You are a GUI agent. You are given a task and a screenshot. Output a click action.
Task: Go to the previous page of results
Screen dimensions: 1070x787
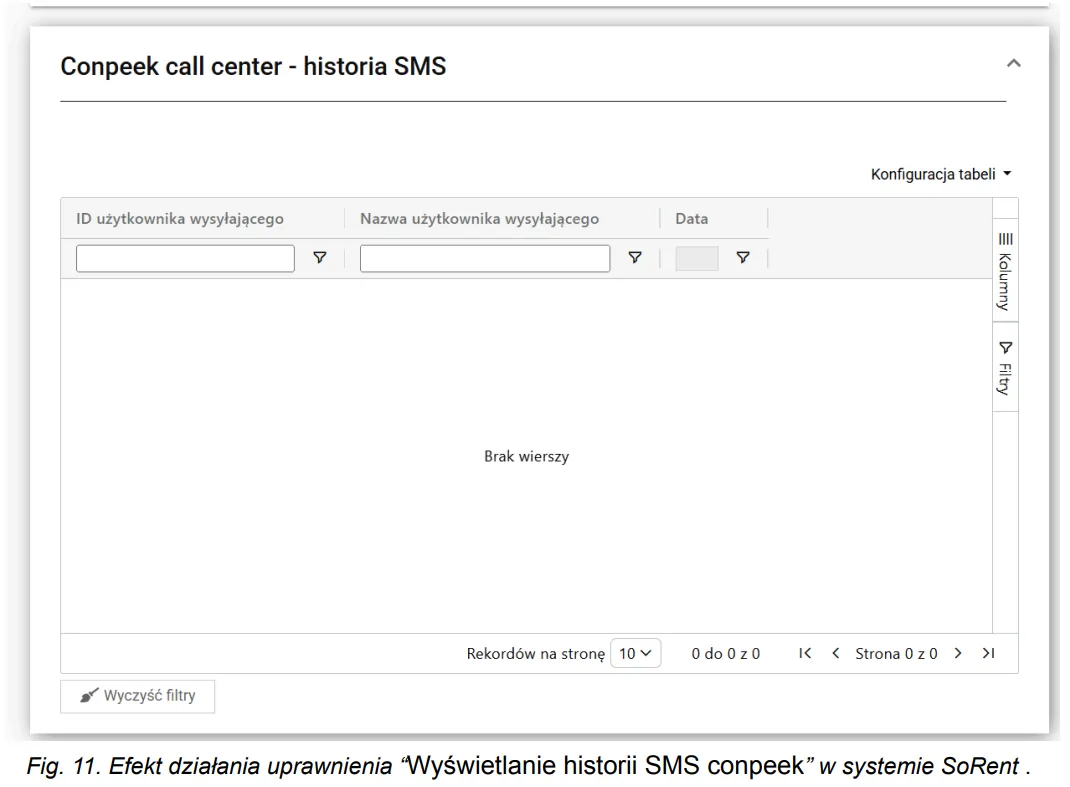point(836,653)
